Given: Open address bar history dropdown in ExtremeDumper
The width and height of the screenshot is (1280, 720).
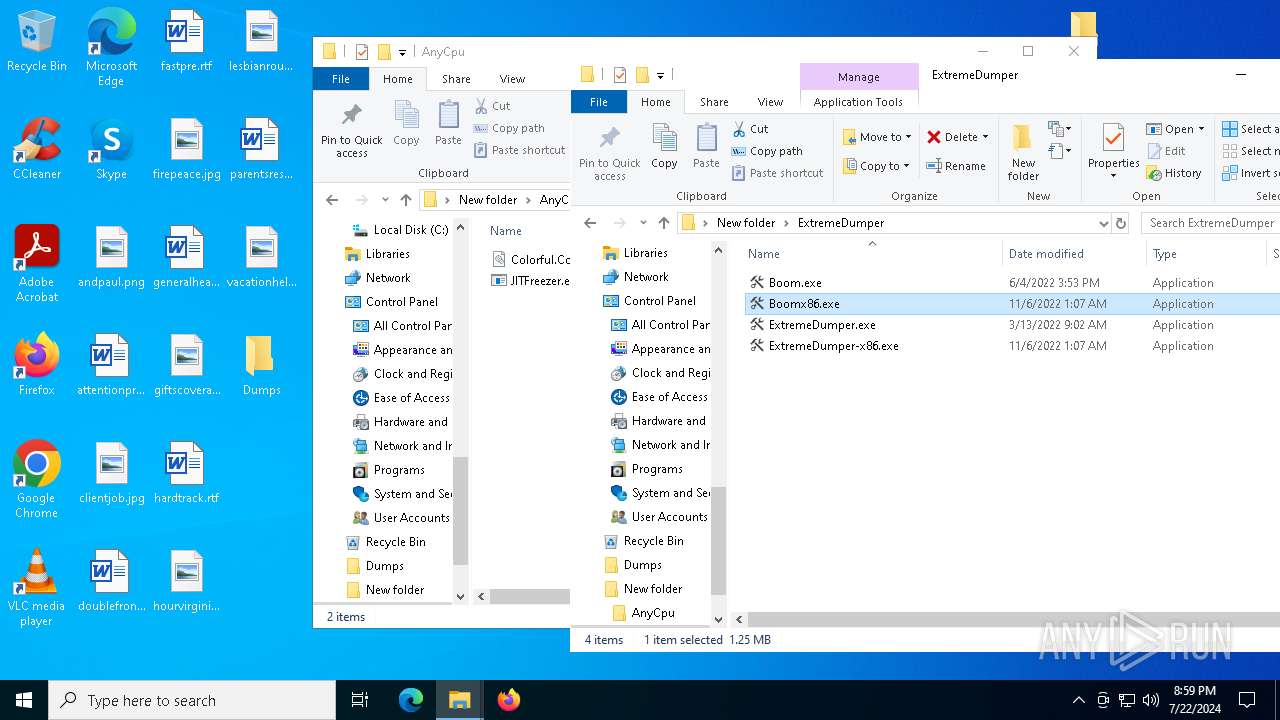Looking at the screenshot, I should pos(1103,223).
